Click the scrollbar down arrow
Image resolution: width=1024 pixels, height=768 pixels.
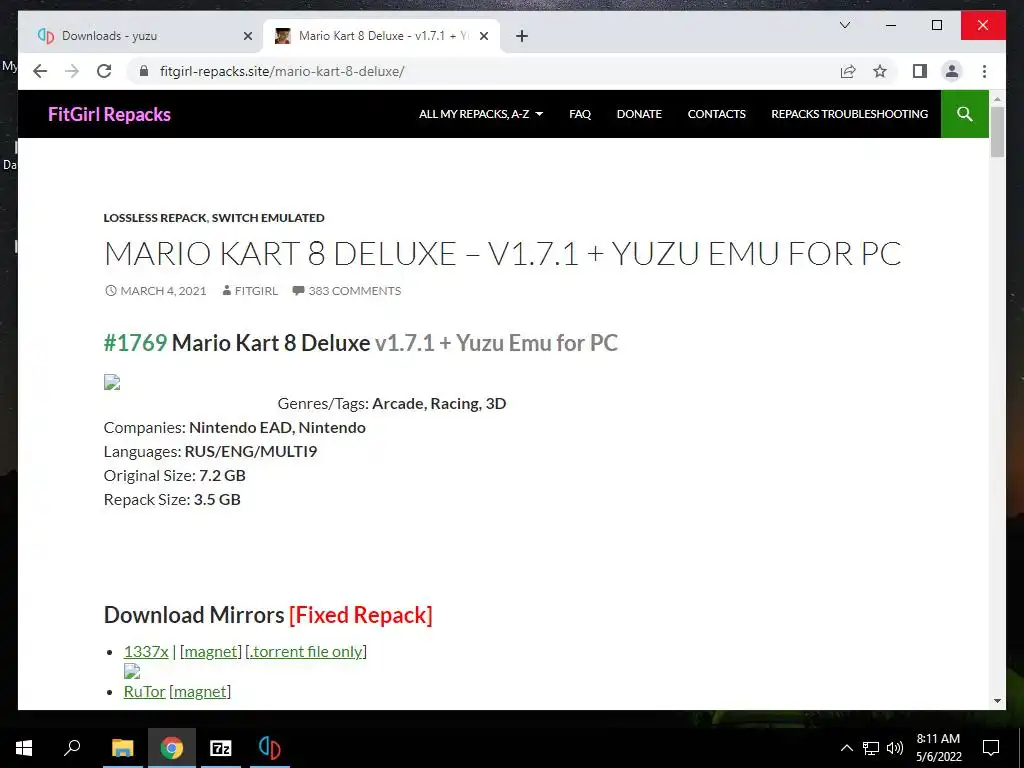997,701
